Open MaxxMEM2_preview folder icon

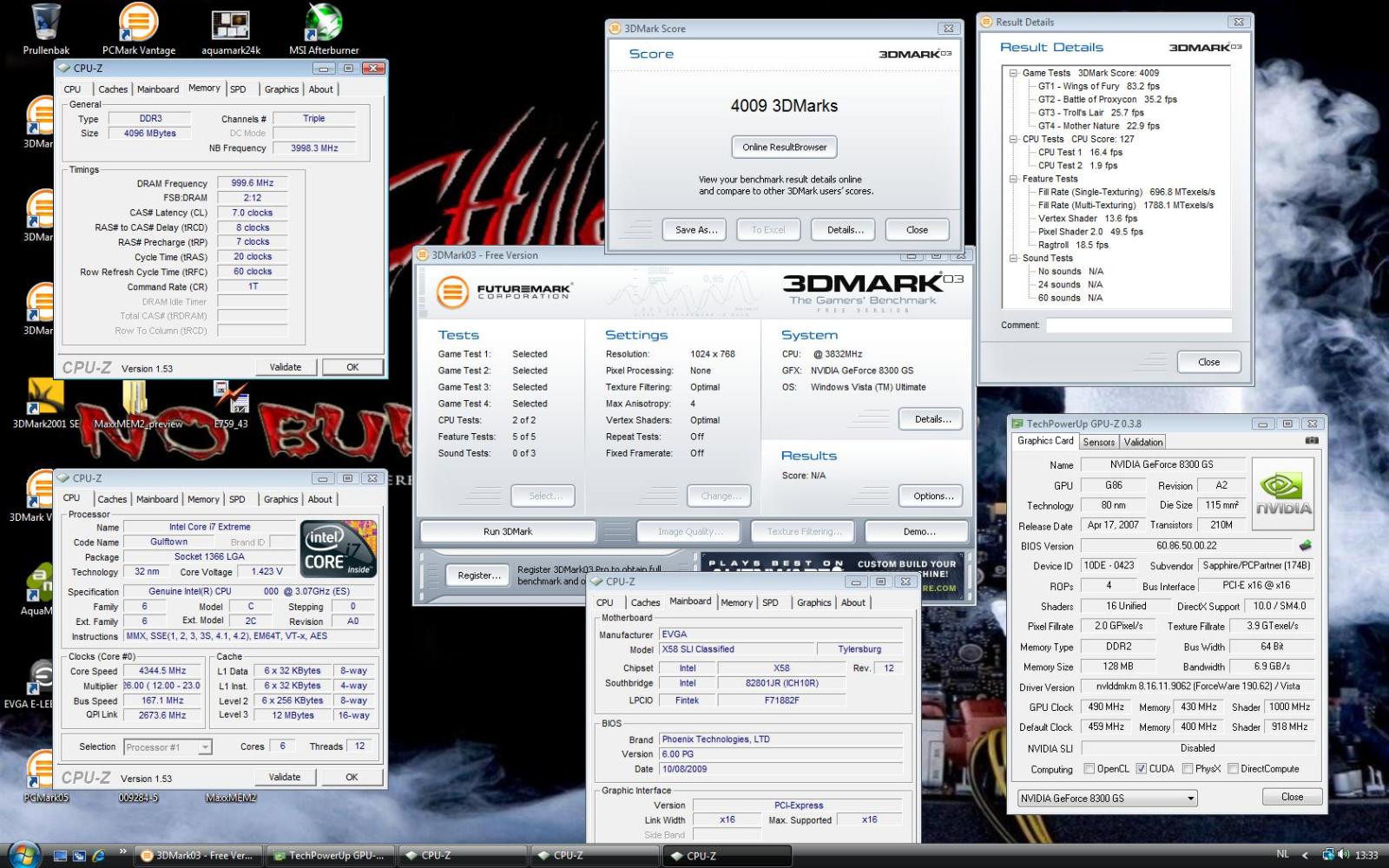[x=138, y=404]
